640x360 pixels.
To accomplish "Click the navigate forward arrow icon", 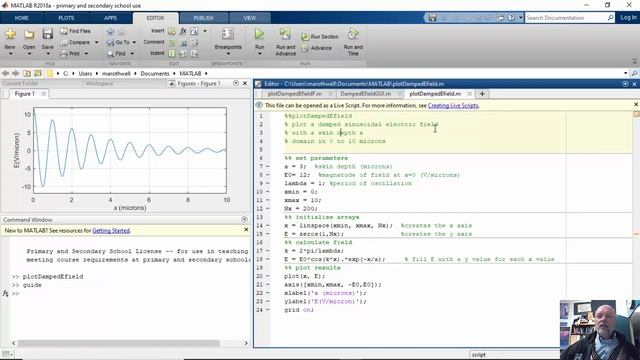I will click(x=16, y=73).
